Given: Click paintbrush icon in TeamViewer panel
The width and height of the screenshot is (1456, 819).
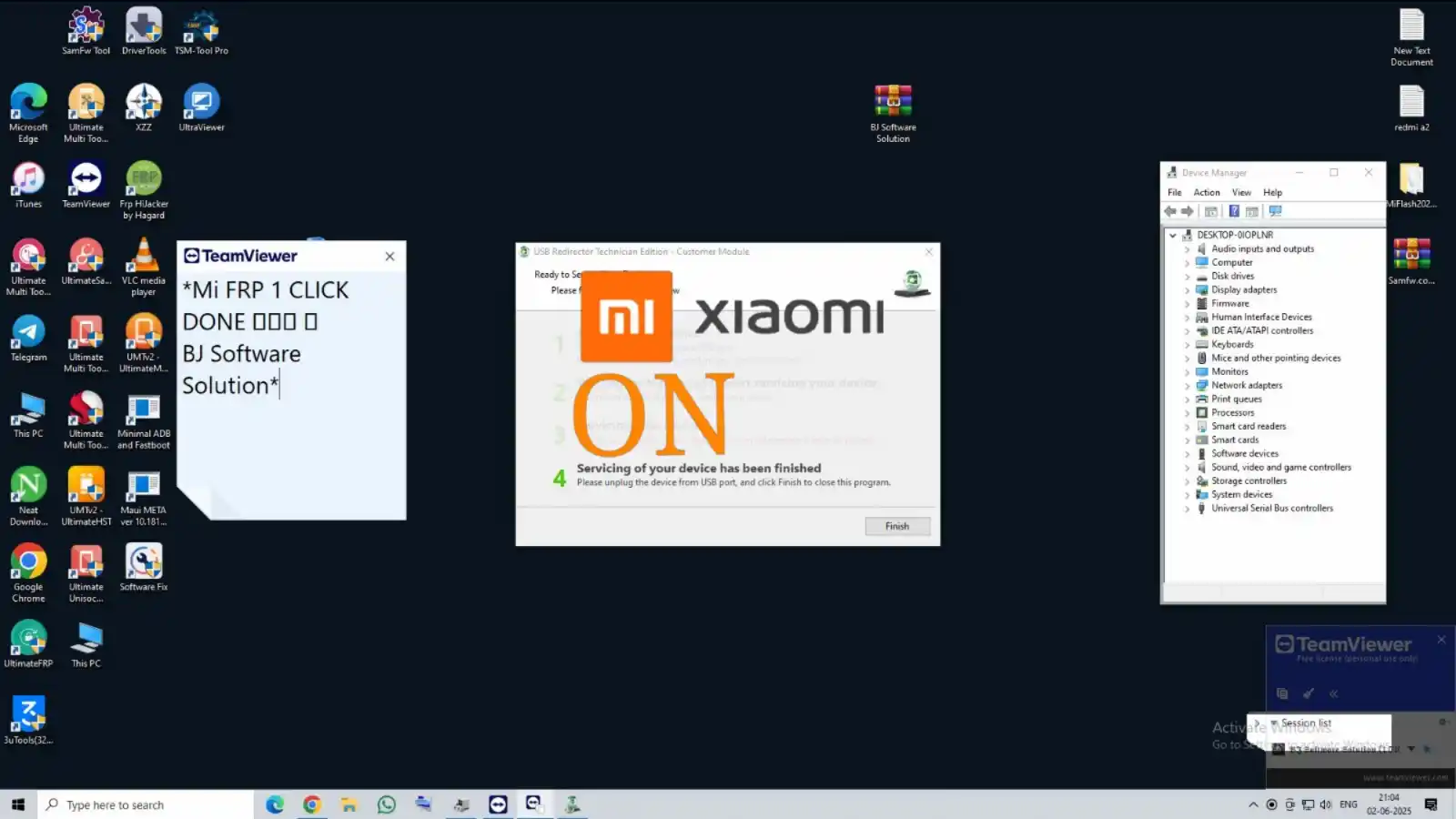Looking at the screenshot, I should coord(1308,693).
